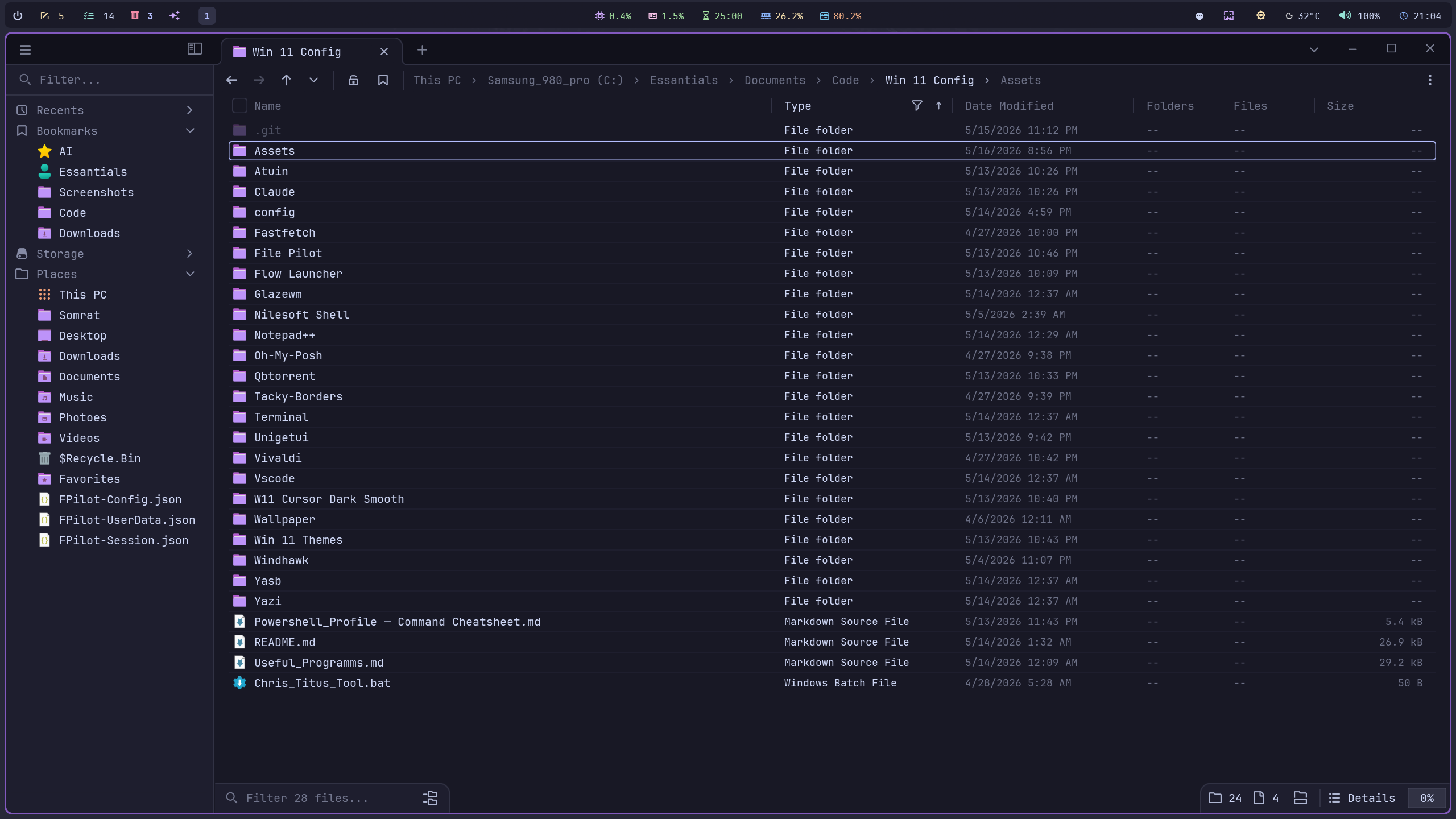Click the drive info icon in status bar
This screenshot has width=1456, height=819.
1300,798
